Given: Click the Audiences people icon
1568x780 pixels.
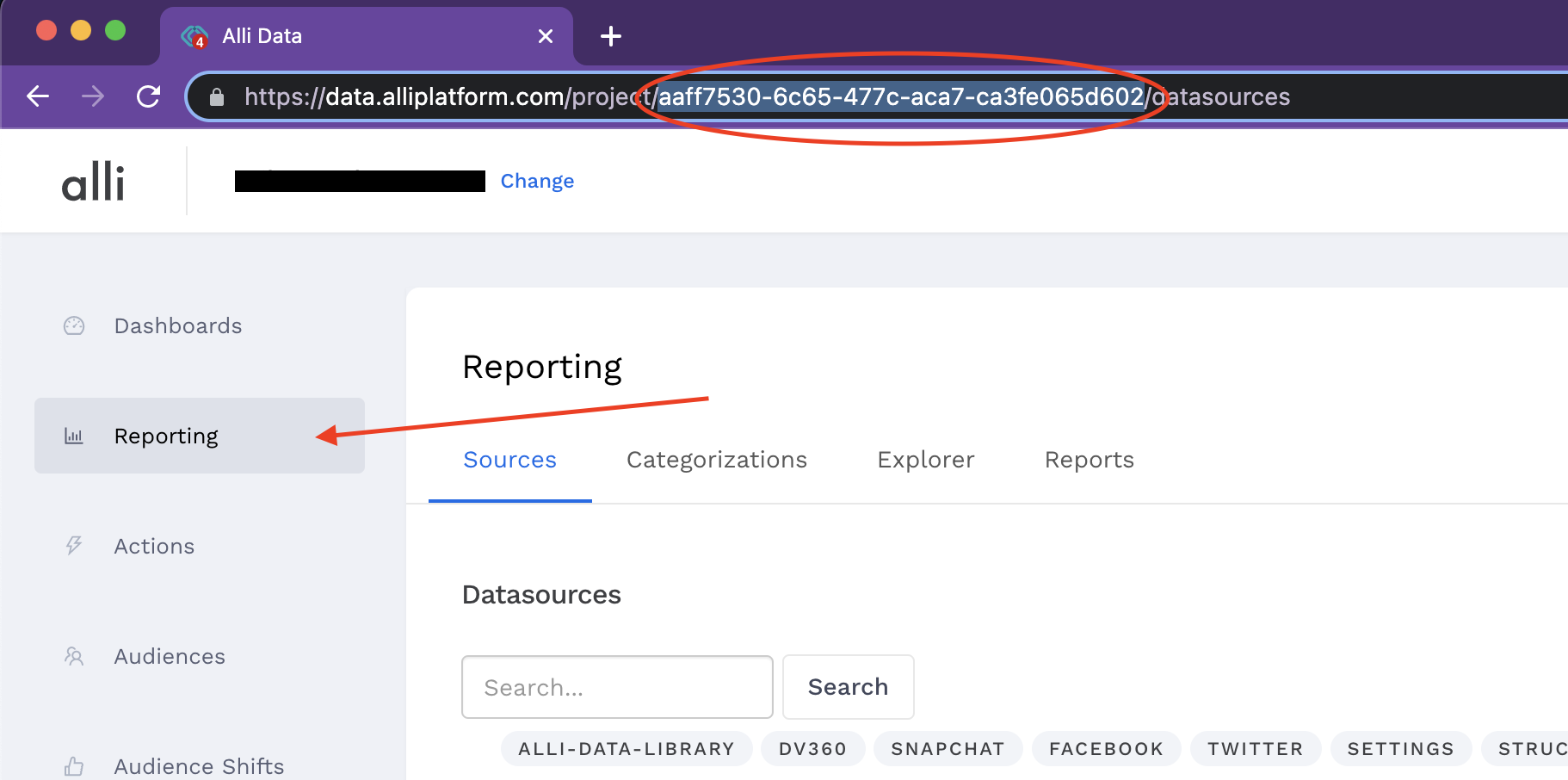Looking at the screenshot, I should (x=74, y=656).
